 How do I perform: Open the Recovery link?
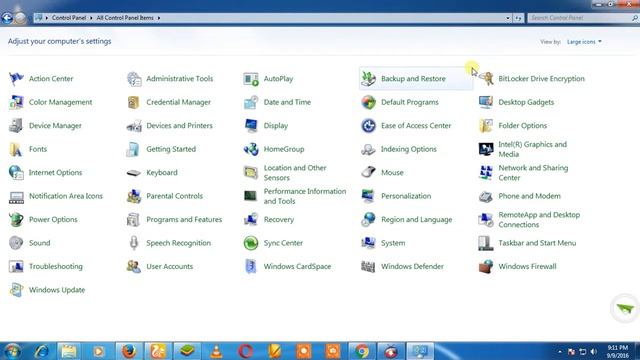click(x=278, y=219)
